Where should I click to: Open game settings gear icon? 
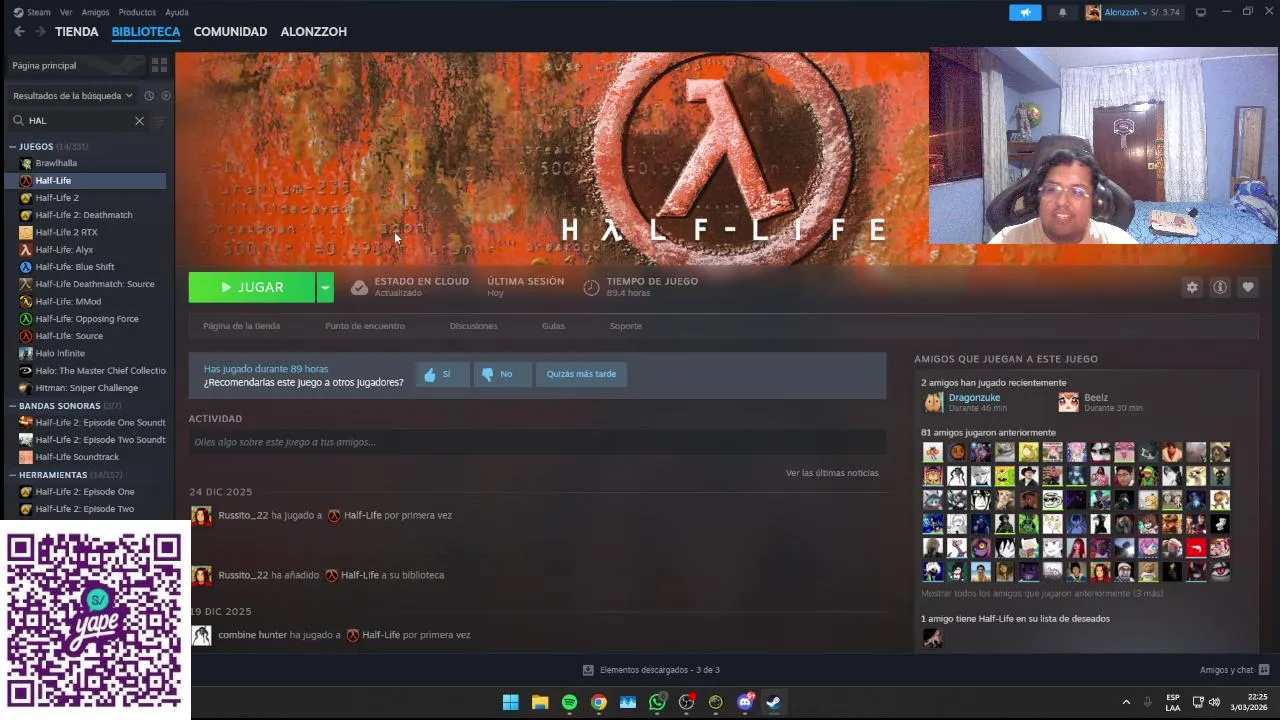pyautogui.click(x=1192, y=287)
